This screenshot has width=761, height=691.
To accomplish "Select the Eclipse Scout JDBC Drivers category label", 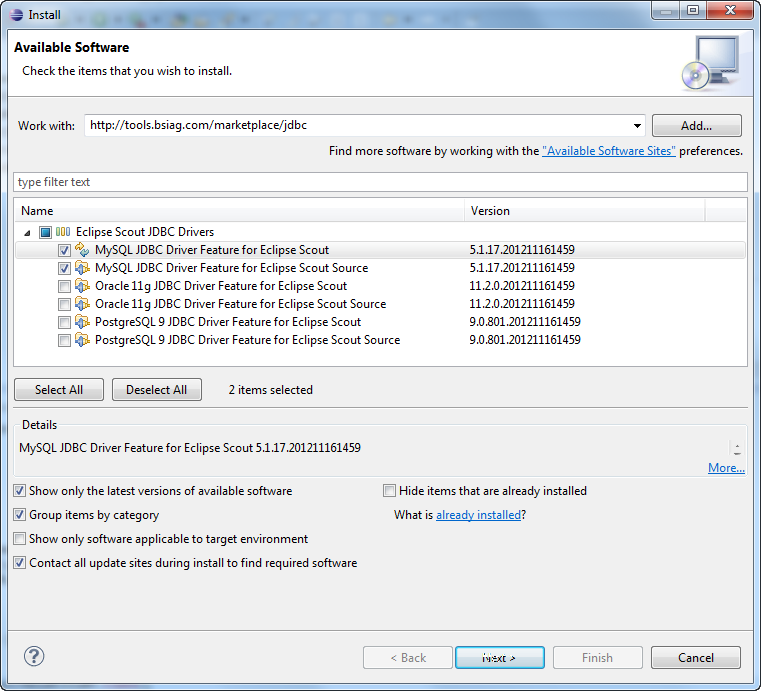I will (145, 232).
